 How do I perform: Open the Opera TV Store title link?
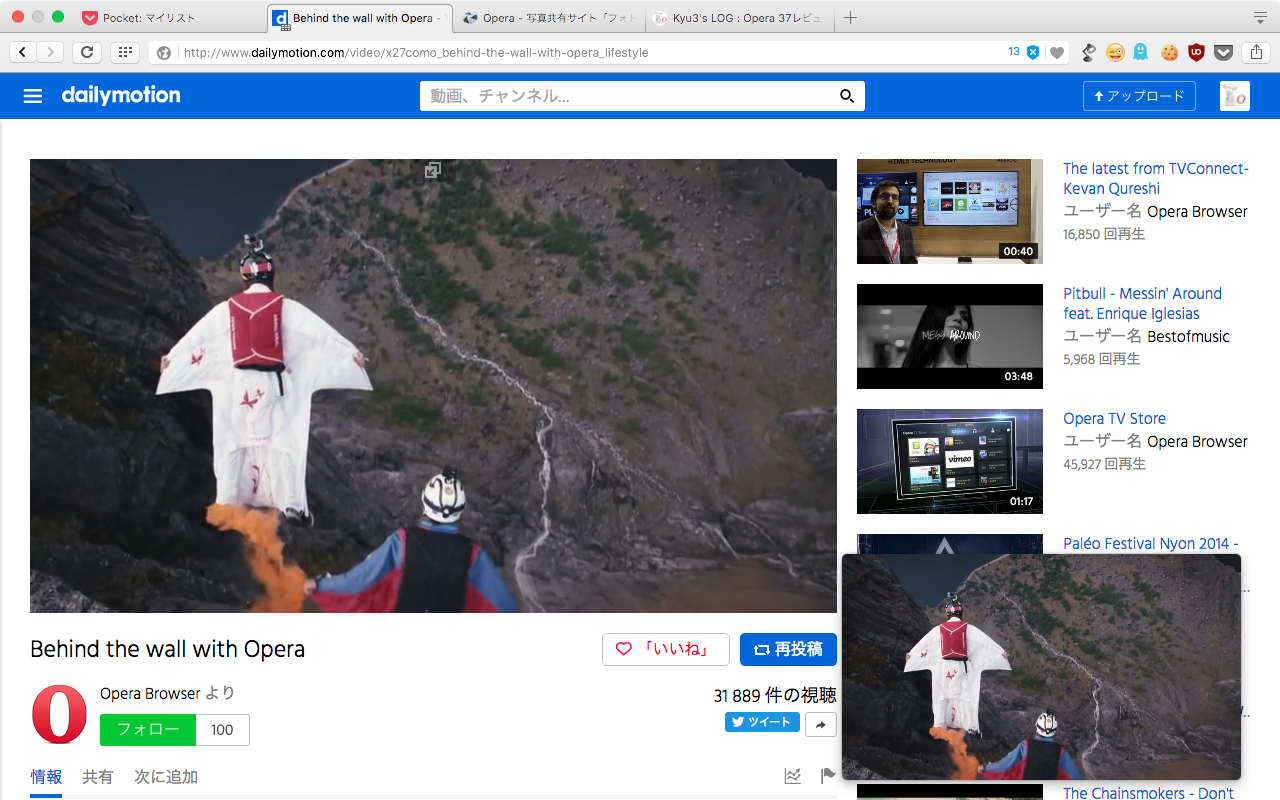coord(1114,419)
